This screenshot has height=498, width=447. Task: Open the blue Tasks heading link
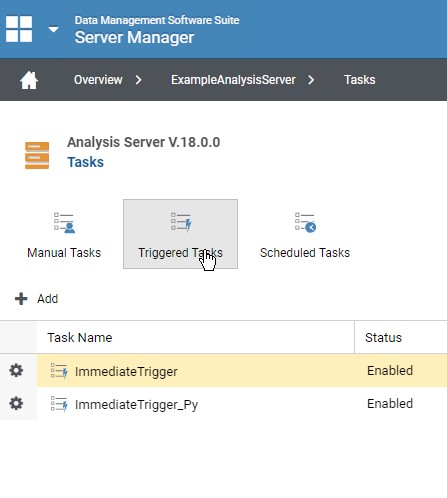tap(85, 162)
